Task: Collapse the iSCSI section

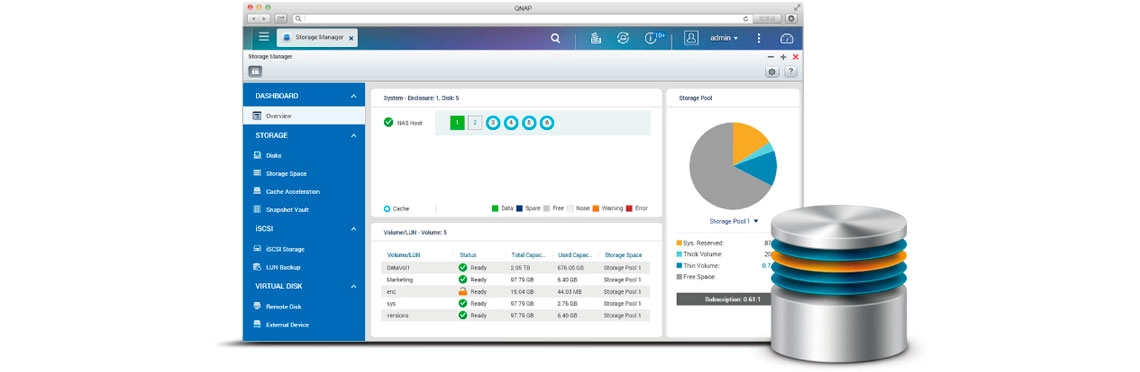Action: pyautogui.click(x=353, y=229)
